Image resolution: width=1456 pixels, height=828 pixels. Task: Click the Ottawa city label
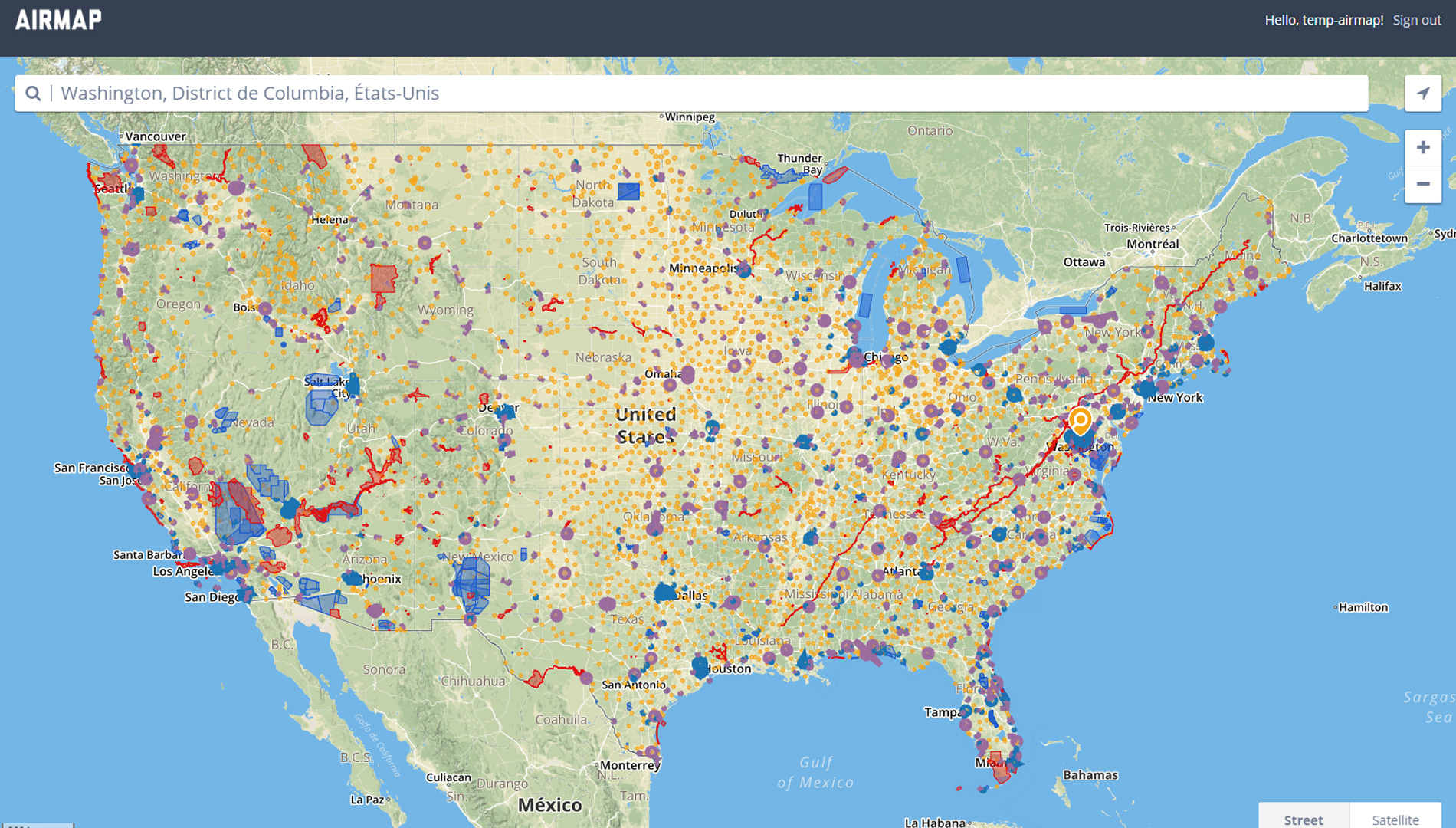(x=1084, y=261)
